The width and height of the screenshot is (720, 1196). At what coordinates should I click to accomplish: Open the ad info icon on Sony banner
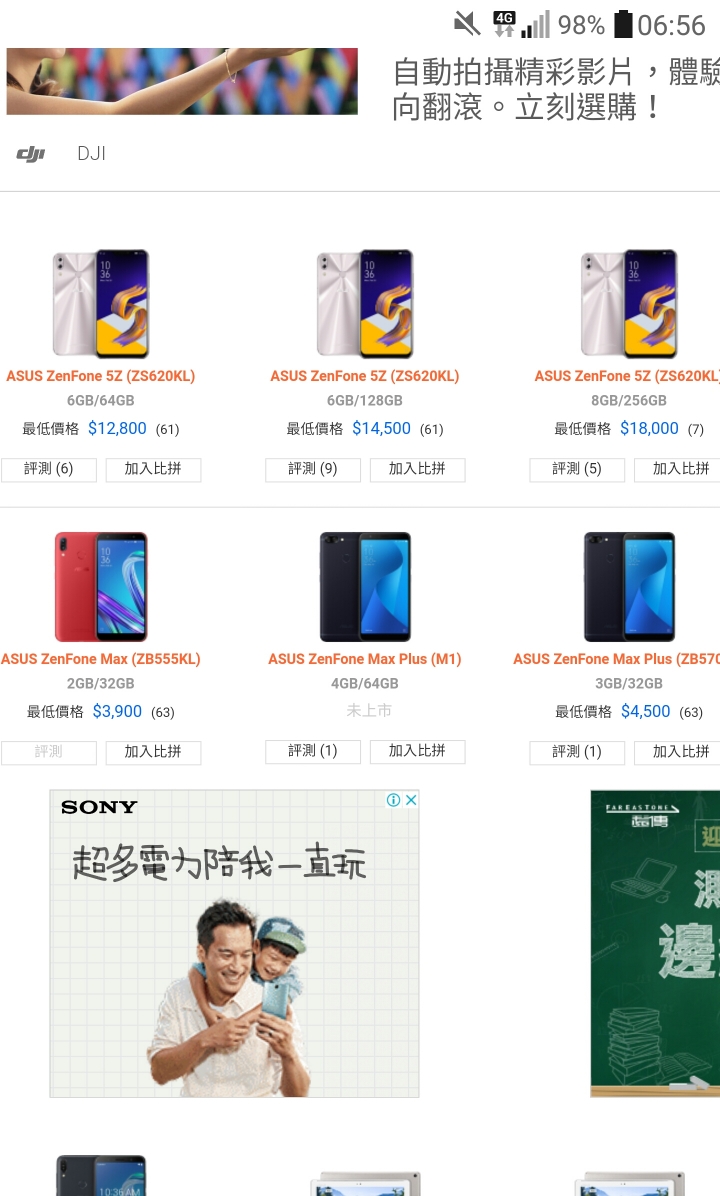point(394,799)
